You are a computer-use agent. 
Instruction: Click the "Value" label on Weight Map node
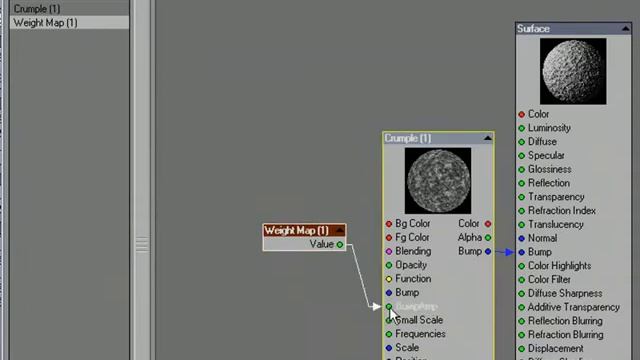(x=322, y=244)
